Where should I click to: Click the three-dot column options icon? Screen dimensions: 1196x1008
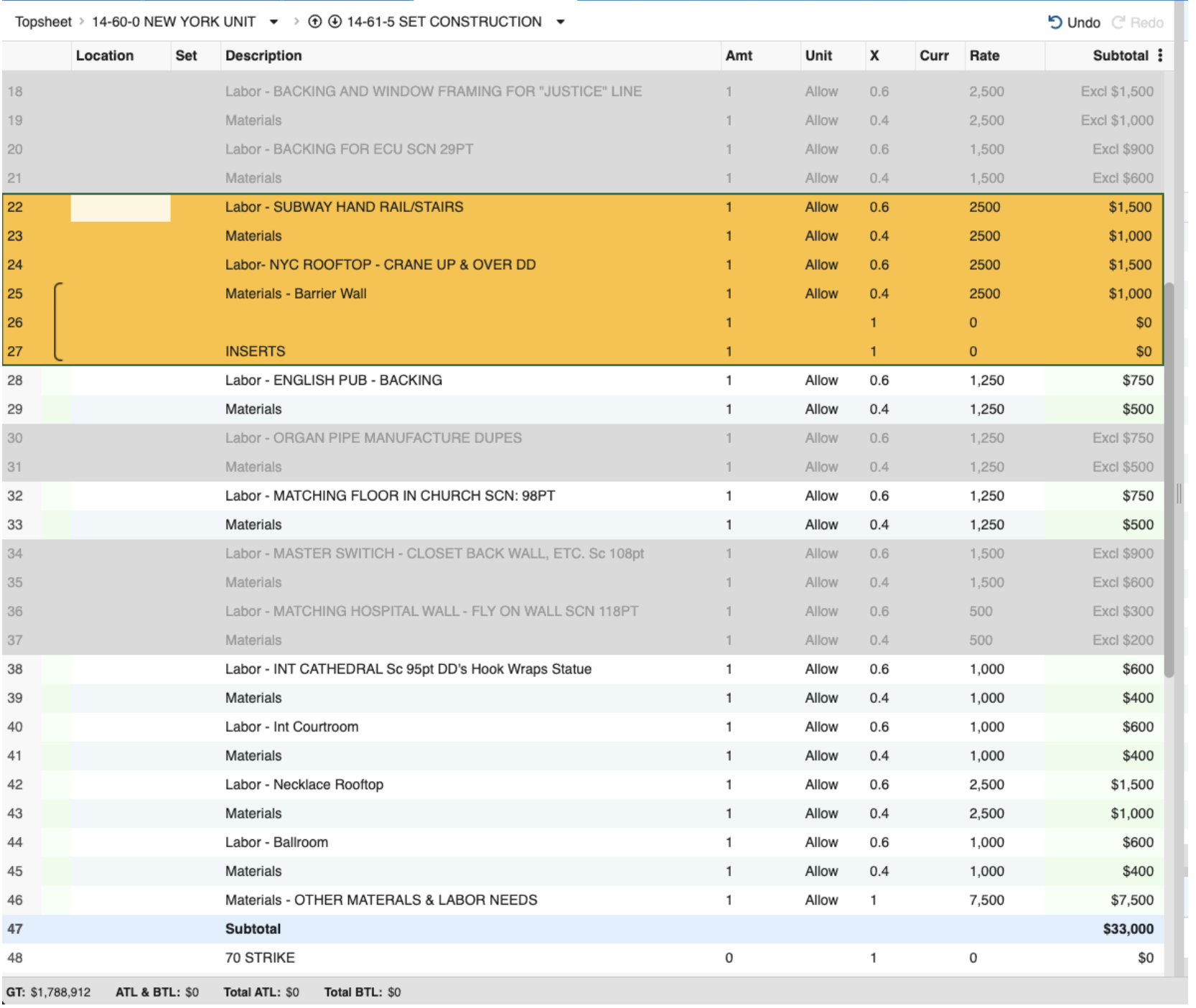point(1160,55)
